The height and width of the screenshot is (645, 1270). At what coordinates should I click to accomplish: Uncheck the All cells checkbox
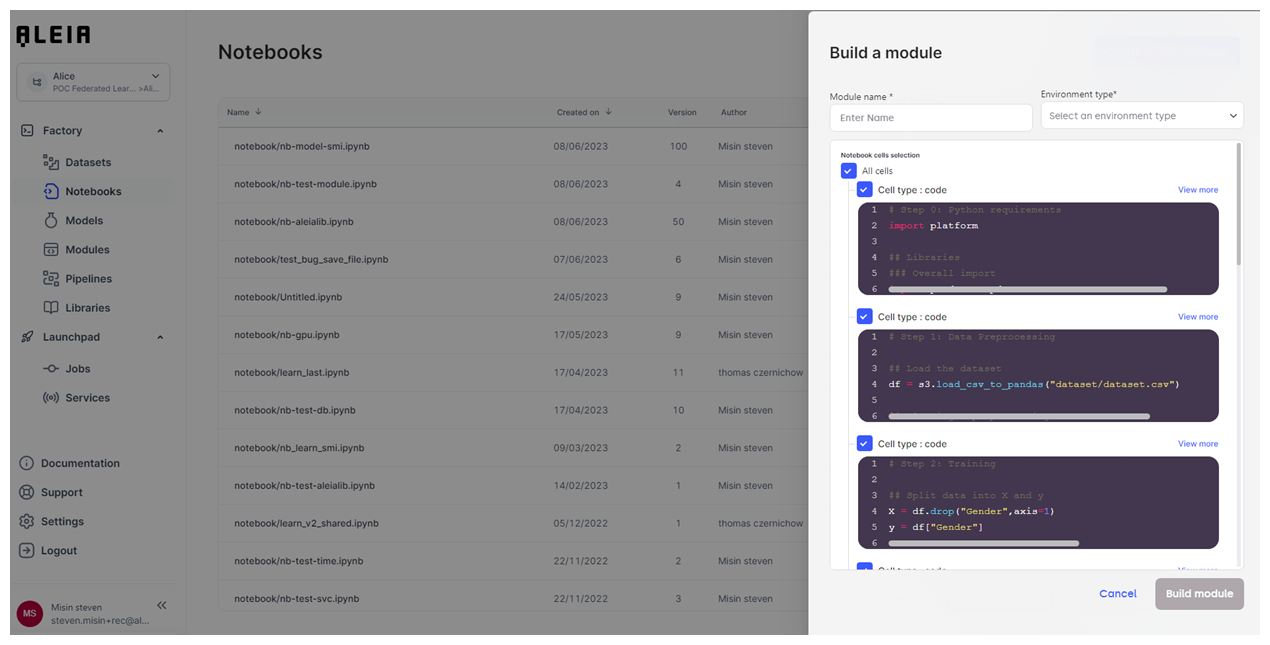[848, 171]
